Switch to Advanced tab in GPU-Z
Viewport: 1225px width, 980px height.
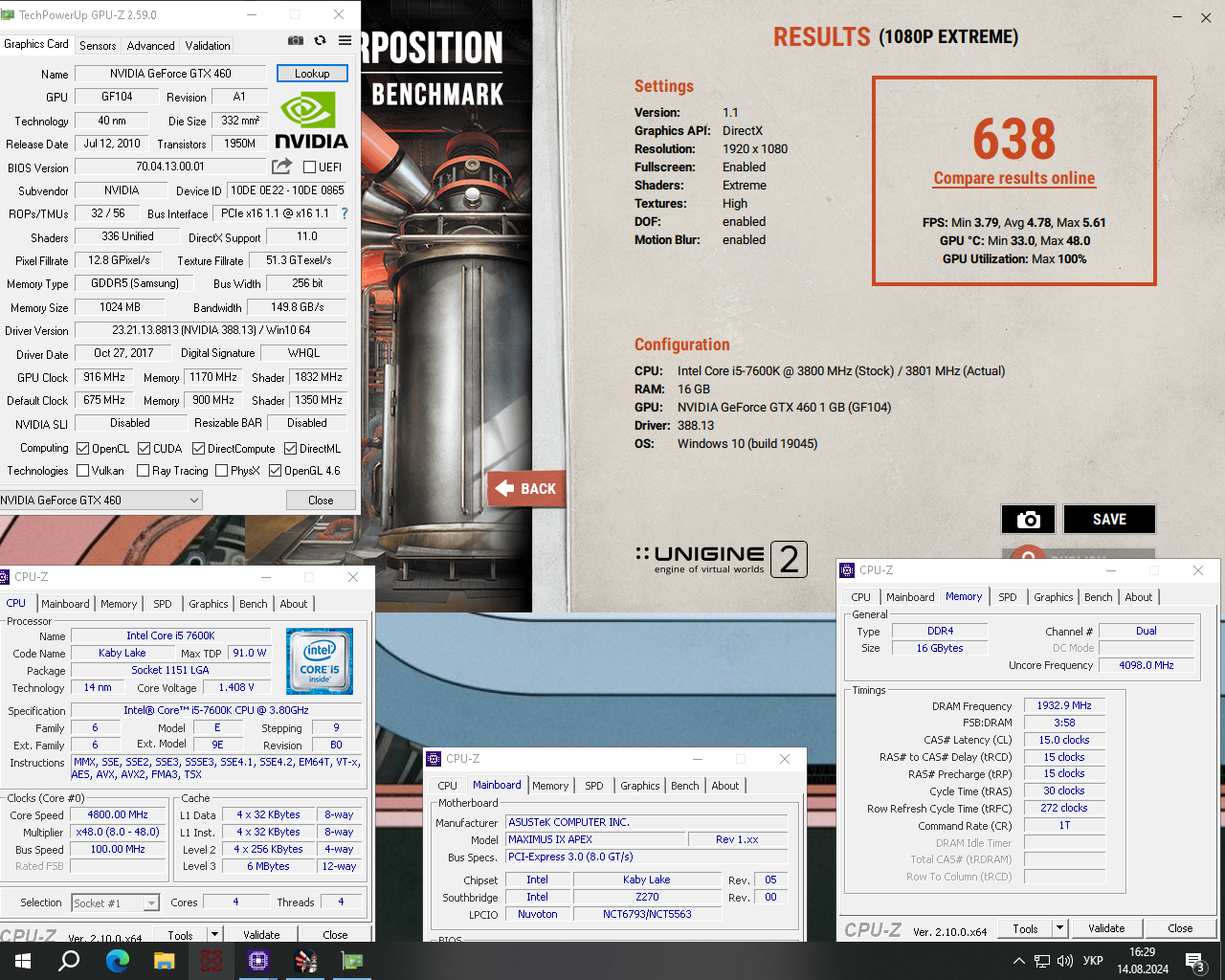click(150, 45)
